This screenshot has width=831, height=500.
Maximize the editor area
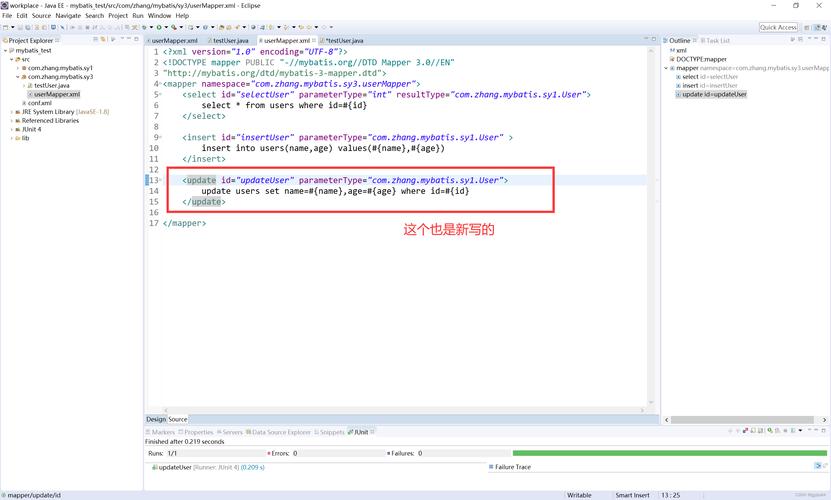[652, 40]
